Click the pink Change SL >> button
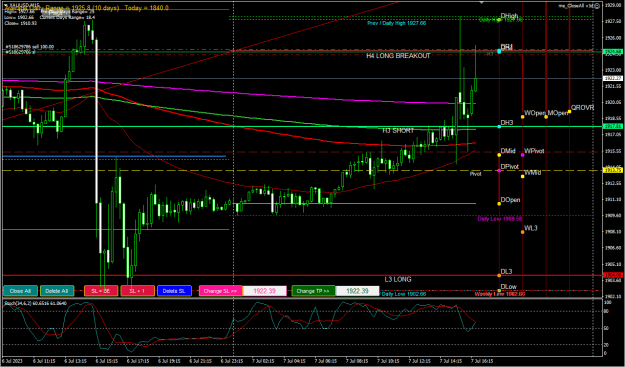The width and height of the screenshot is (625, 367). pos(221,291)
